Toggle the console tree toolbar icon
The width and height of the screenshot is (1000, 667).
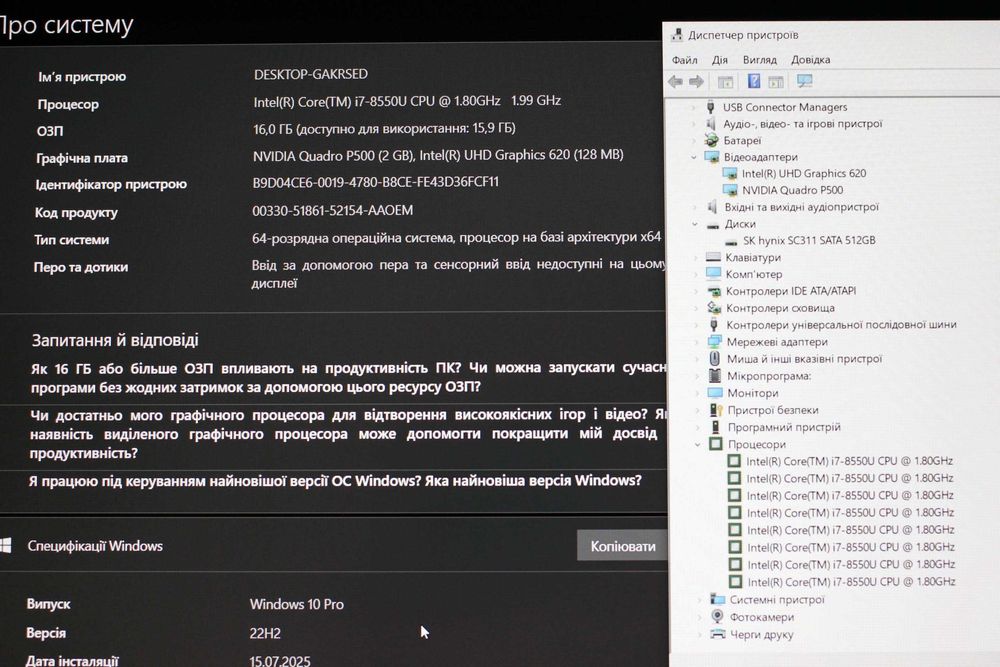tap(725, 82)
